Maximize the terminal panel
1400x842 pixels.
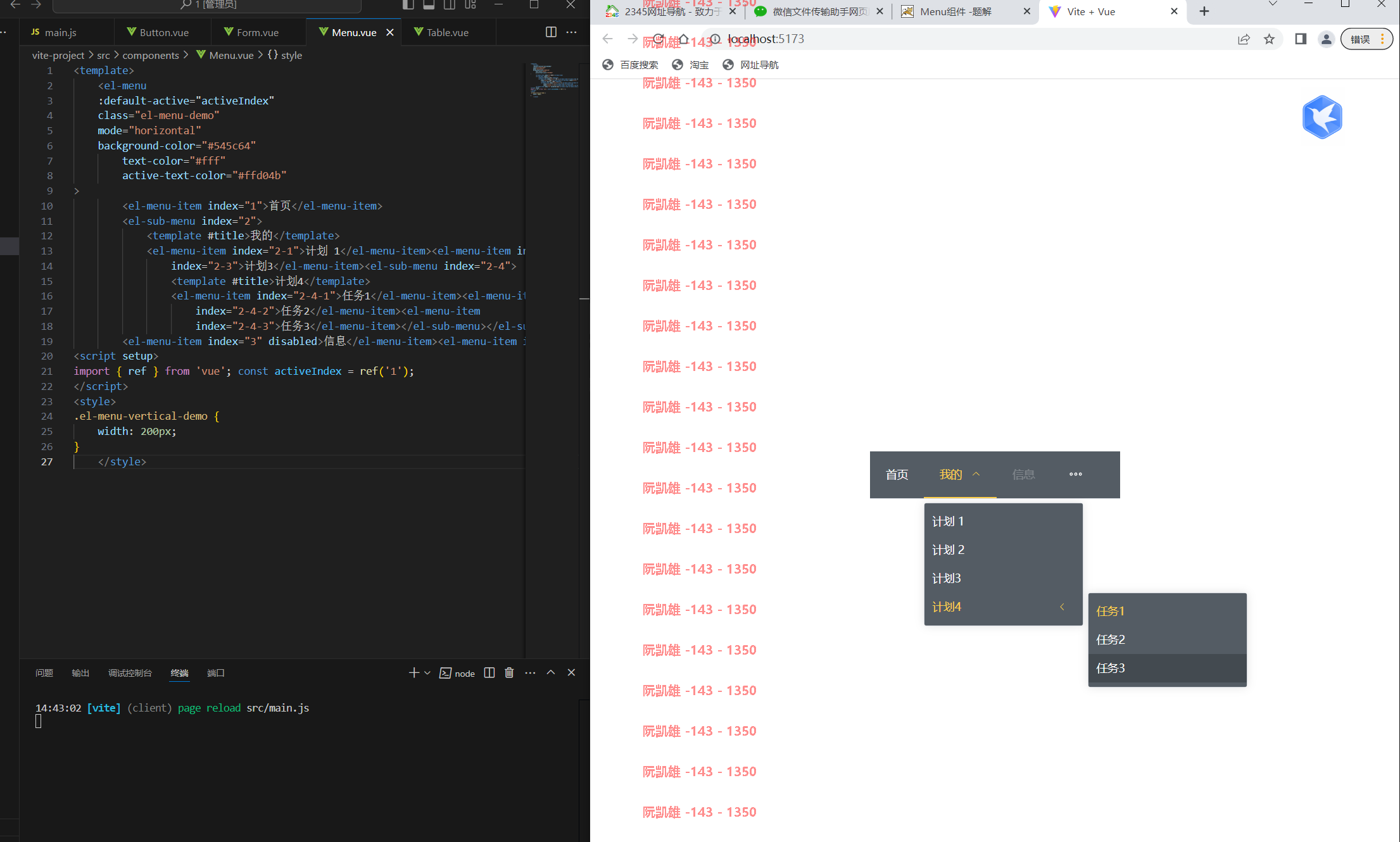click(x=551, y=673)
